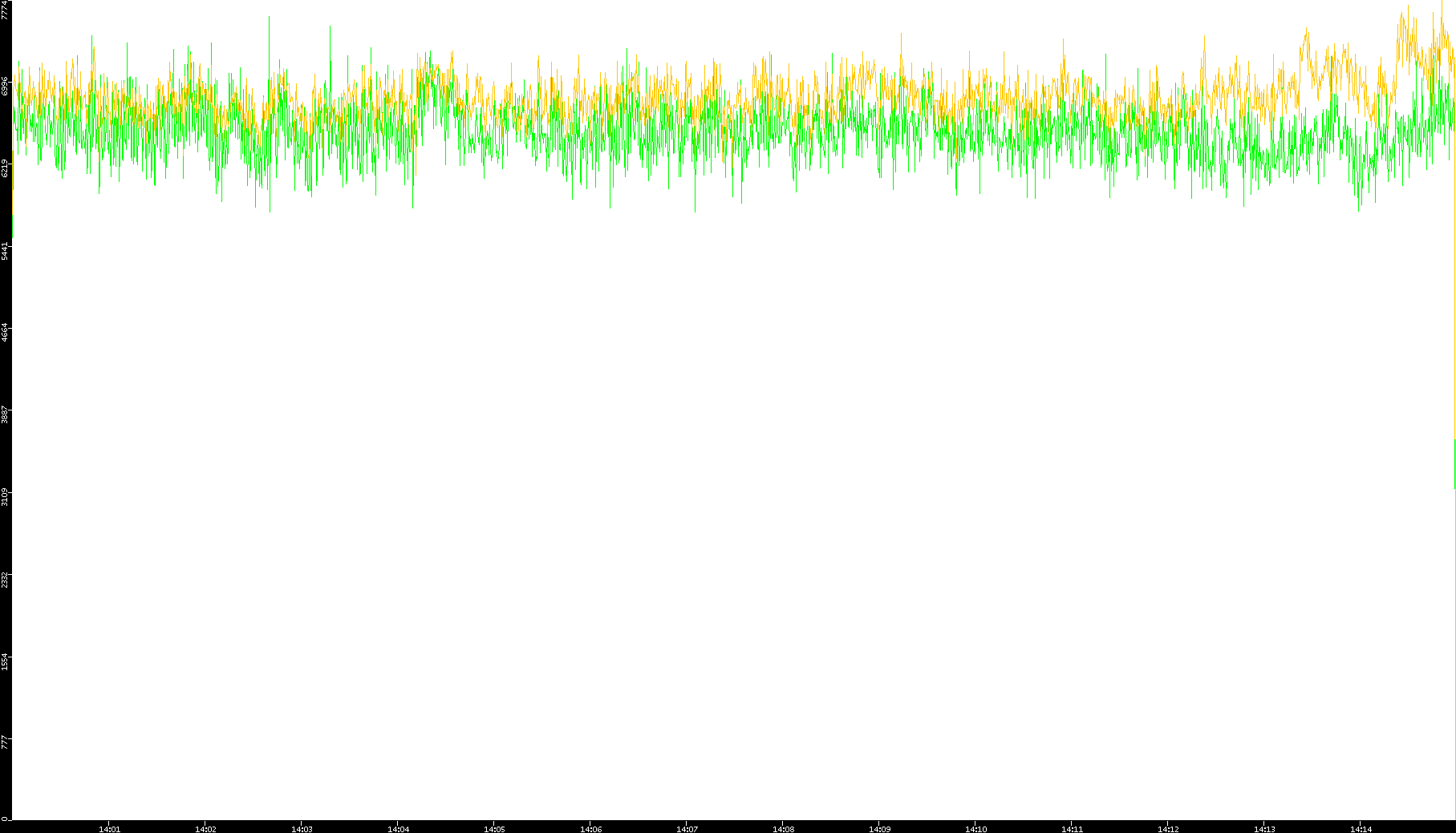Click the 14:08 time axis label
Screen dimensions: 1456x833
(x=783, y=829)
